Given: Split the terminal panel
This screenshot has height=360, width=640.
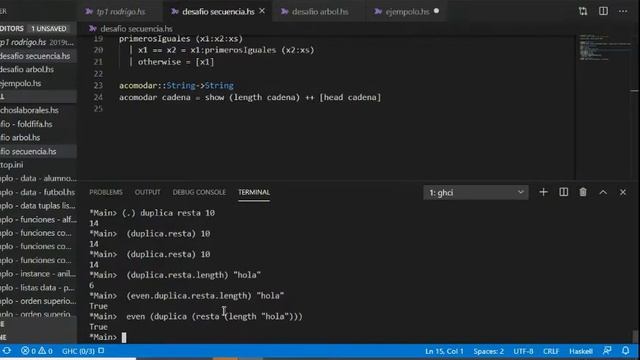Looking at the screenshot, I should pyautogui.click(x=563, y=192).
